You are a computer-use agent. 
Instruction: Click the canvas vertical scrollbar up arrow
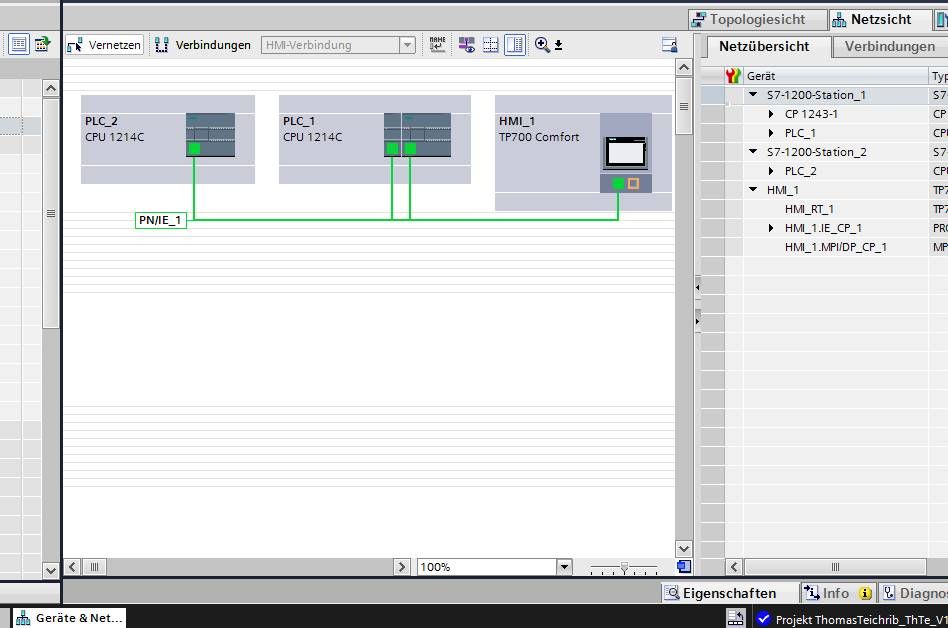point(684,67)
